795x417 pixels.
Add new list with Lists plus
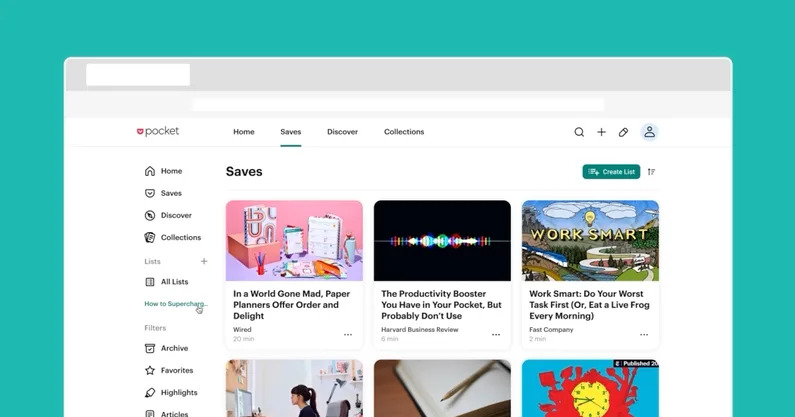coord(204,261)
